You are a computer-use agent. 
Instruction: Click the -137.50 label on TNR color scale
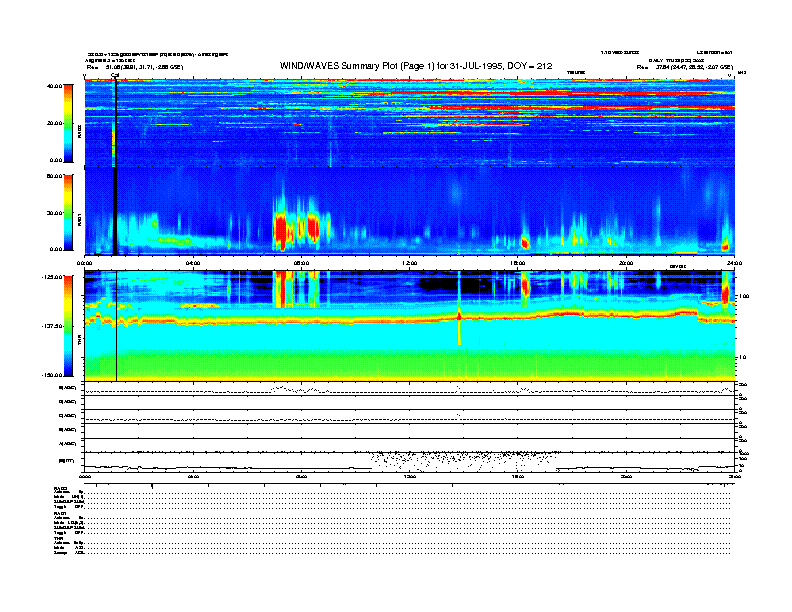click(x=52, y=326)
